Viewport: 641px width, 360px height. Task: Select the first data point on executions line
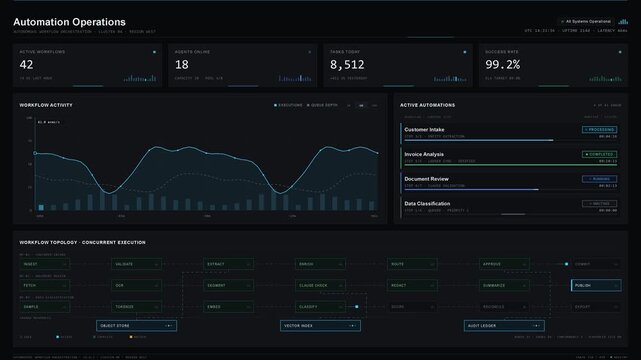point(35,153)
